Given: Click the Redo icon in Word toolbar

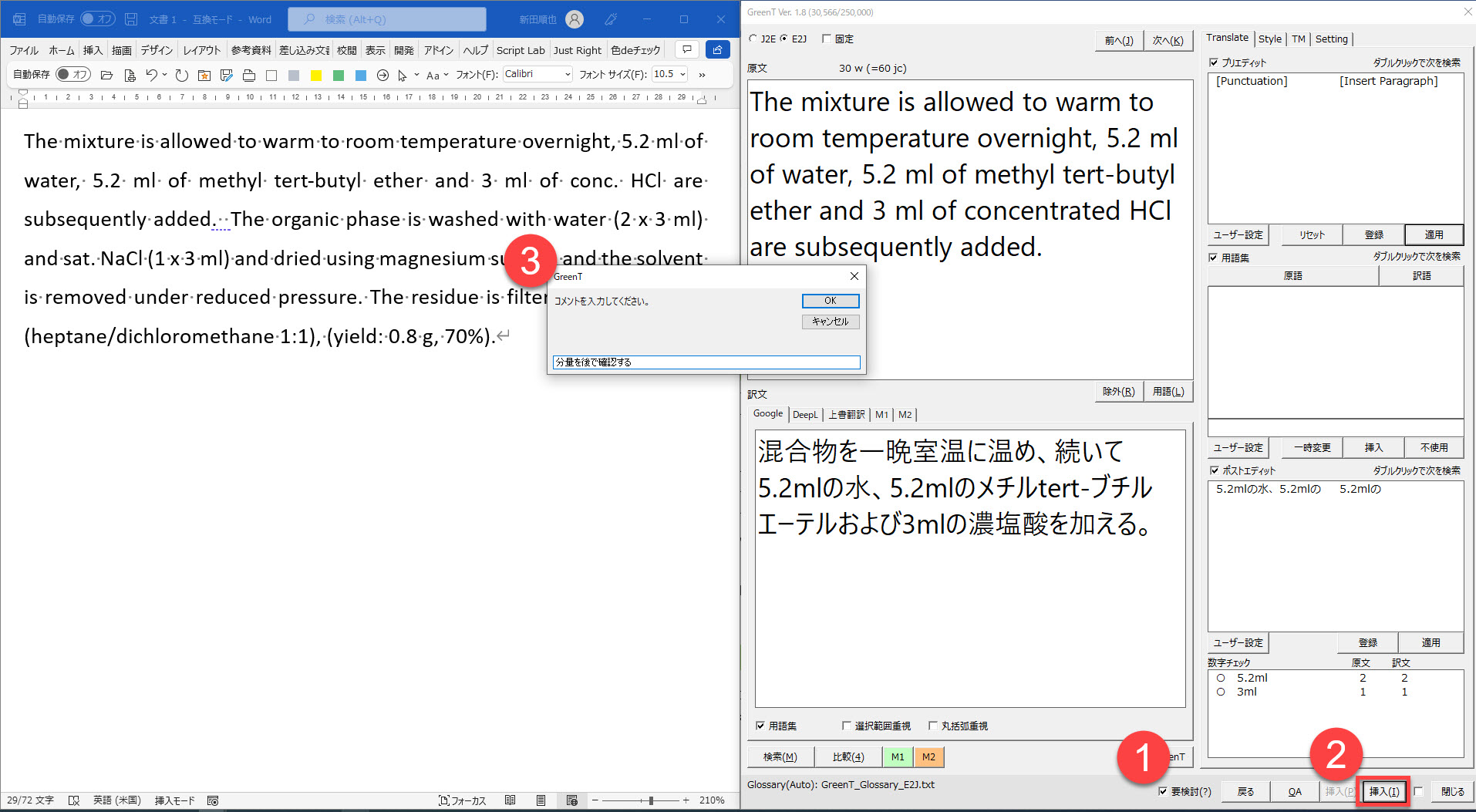Looking at the screenshot, I should click(x=181, y=75).
